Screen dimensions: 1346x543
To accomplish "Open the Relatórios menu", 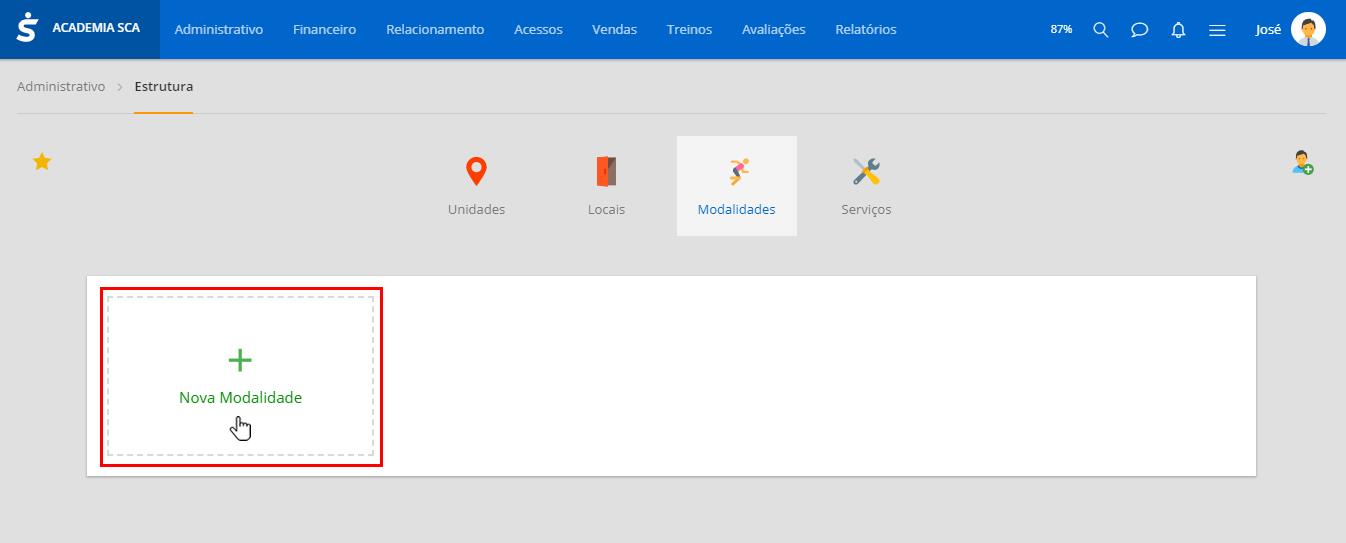I will click(866, 30).
